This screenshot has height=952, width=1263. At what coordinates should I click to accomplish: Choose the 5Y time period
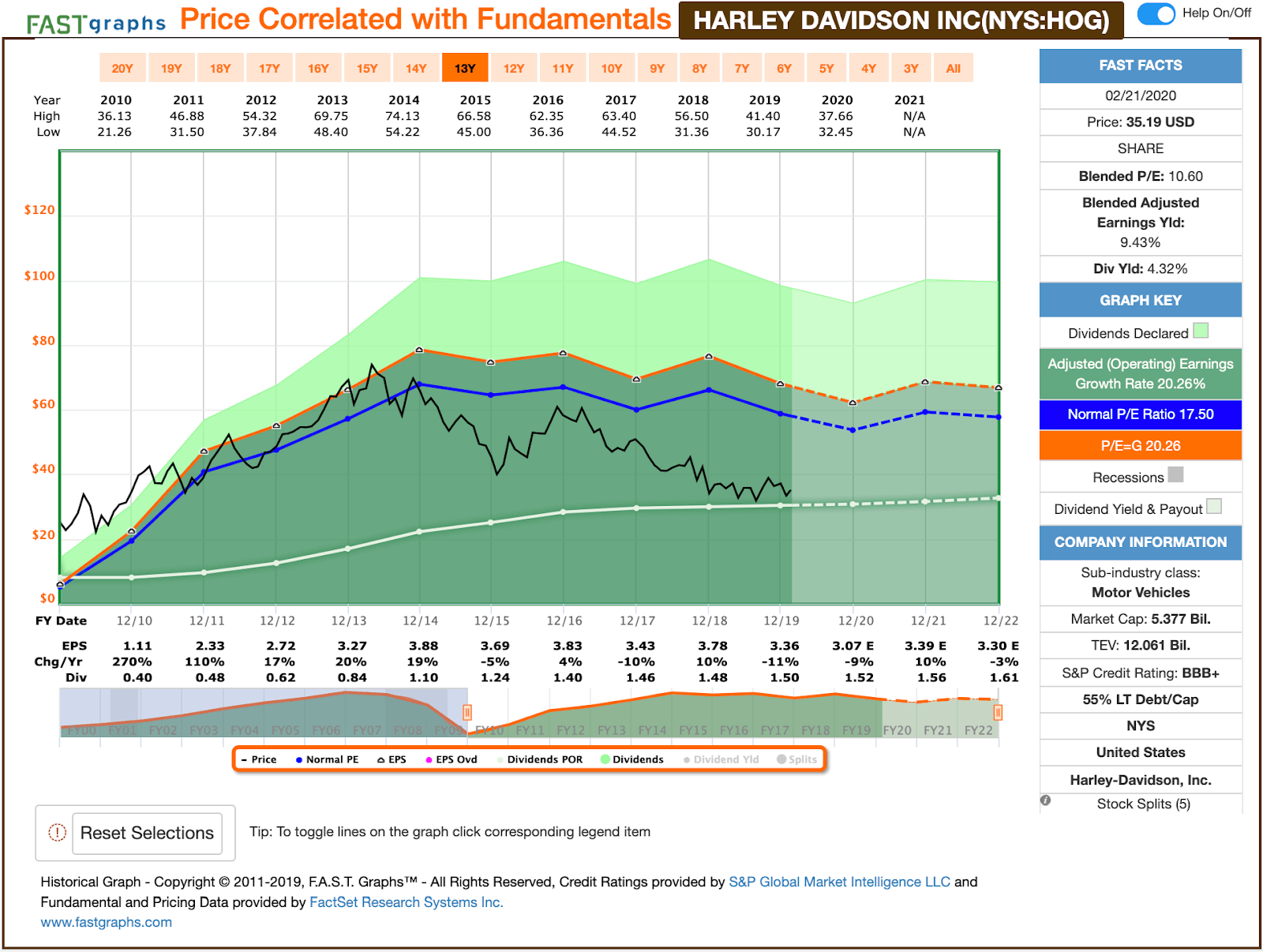pyautogui.click(x=826, y=68)
